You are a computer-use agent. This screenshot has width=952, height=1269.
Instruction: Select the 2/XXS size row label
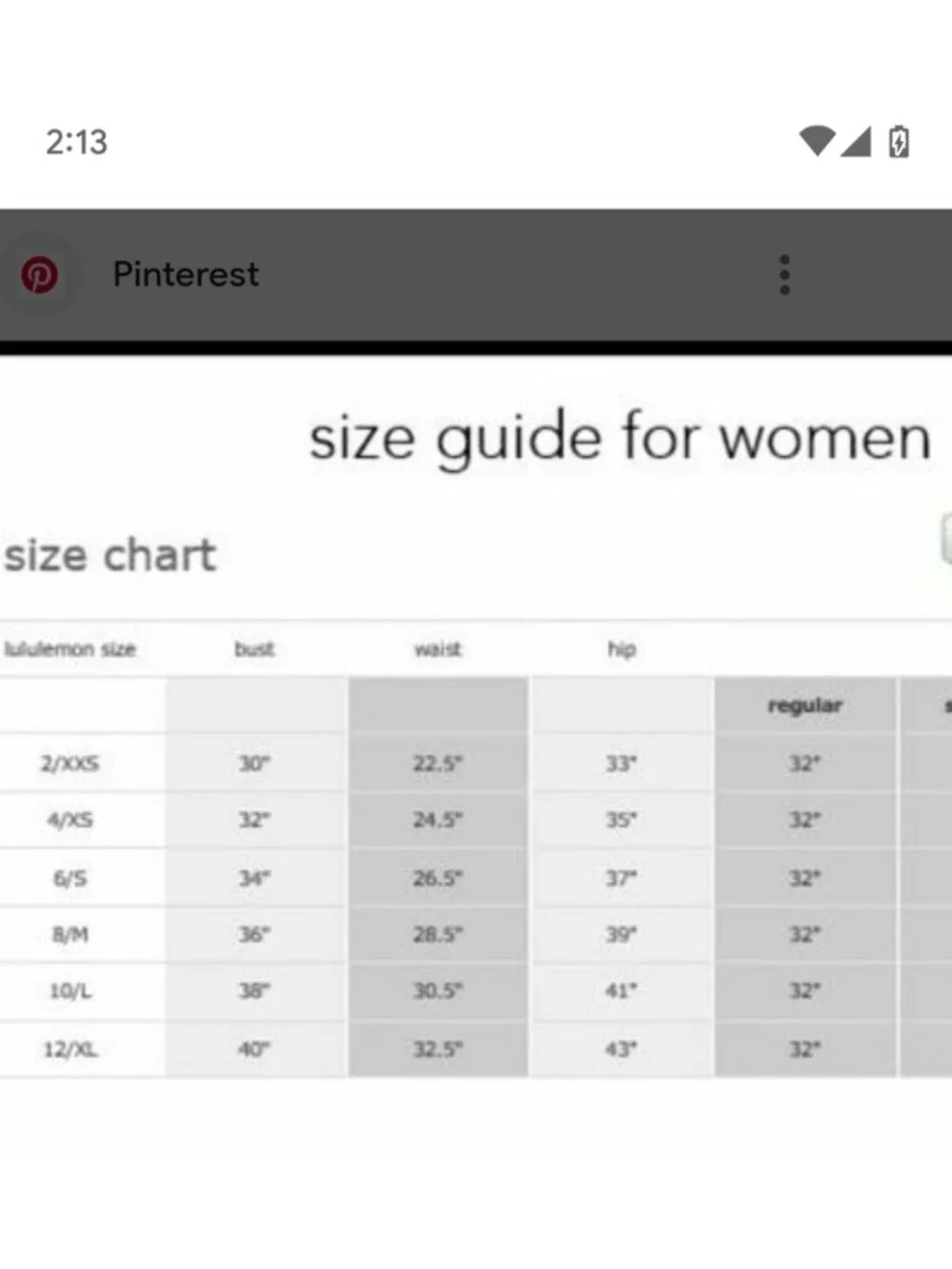pos(69,763)
